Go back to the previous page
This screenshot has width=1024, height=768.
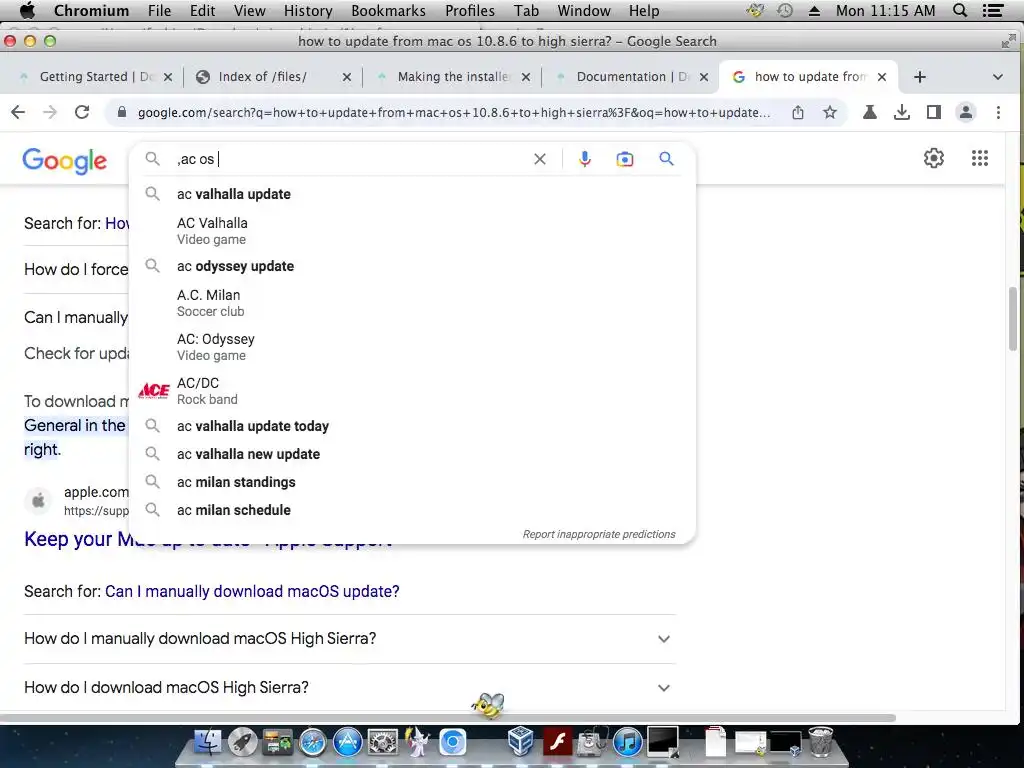click(x=18, y=112)
